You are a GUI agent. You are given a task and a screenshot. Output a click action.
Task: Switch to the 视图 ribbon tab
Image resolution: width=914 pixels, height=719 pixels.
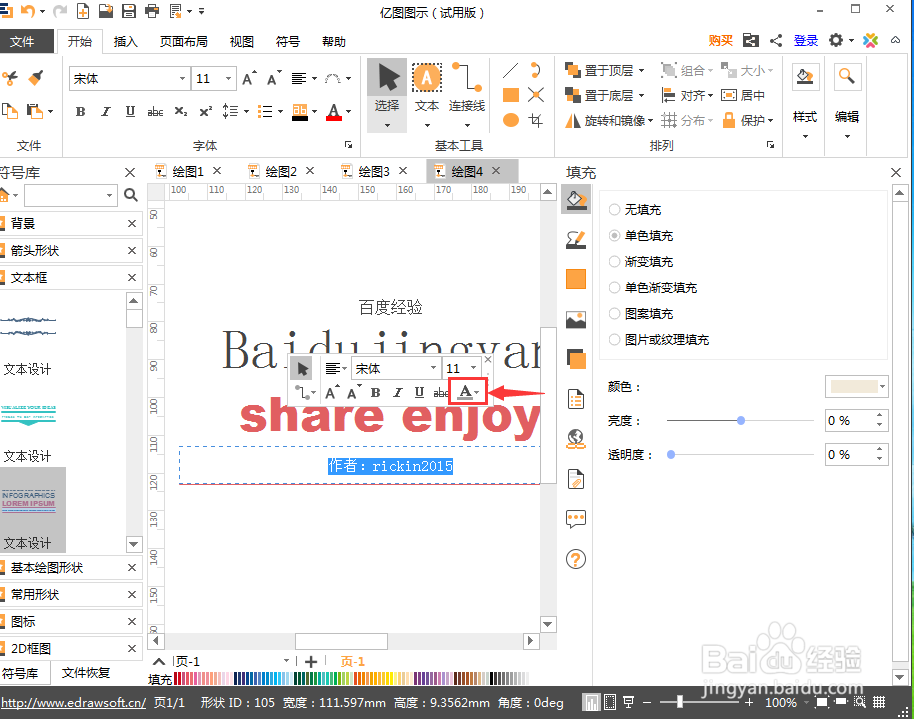pyautogui.click(x=241, y=41)
